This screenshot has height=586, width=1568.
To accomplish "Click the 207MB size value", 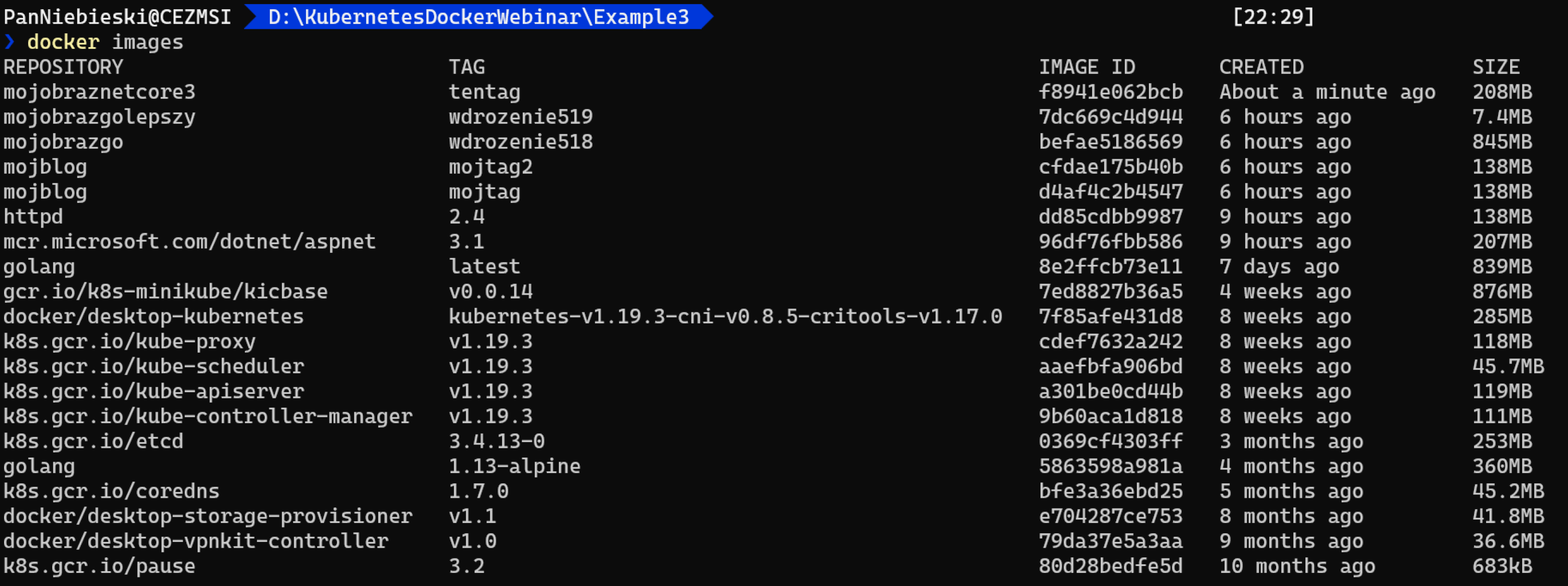I will (x=1502, y=241).
